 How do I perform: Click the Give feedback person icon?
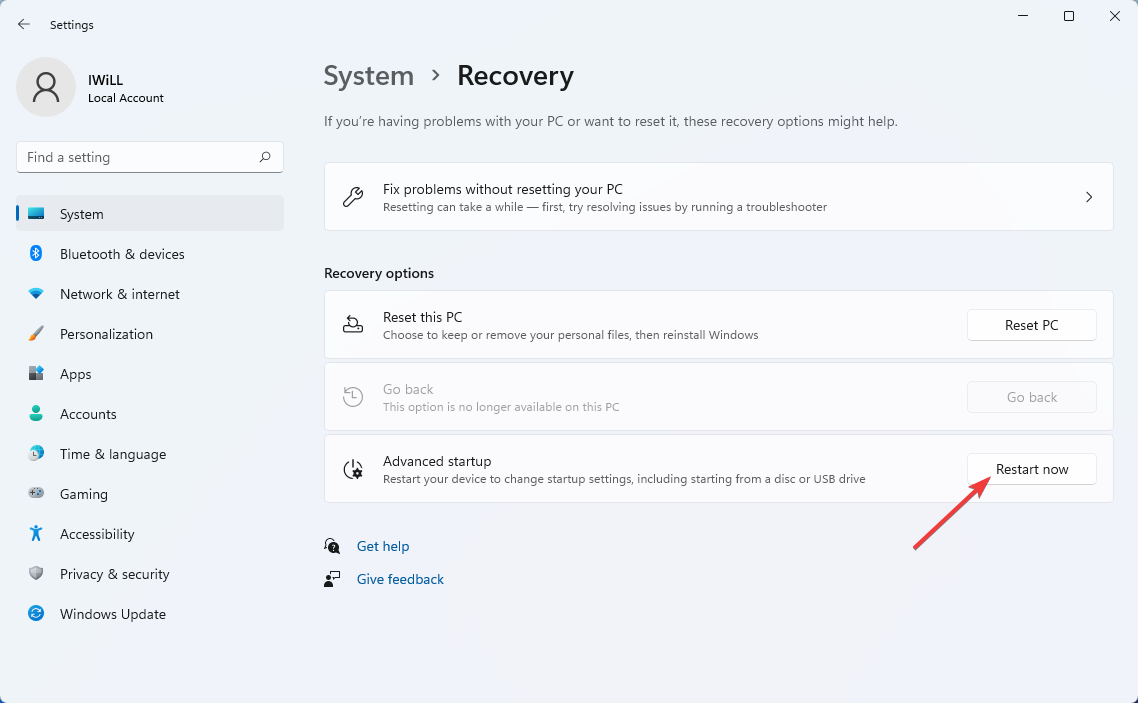click(332, 579)
